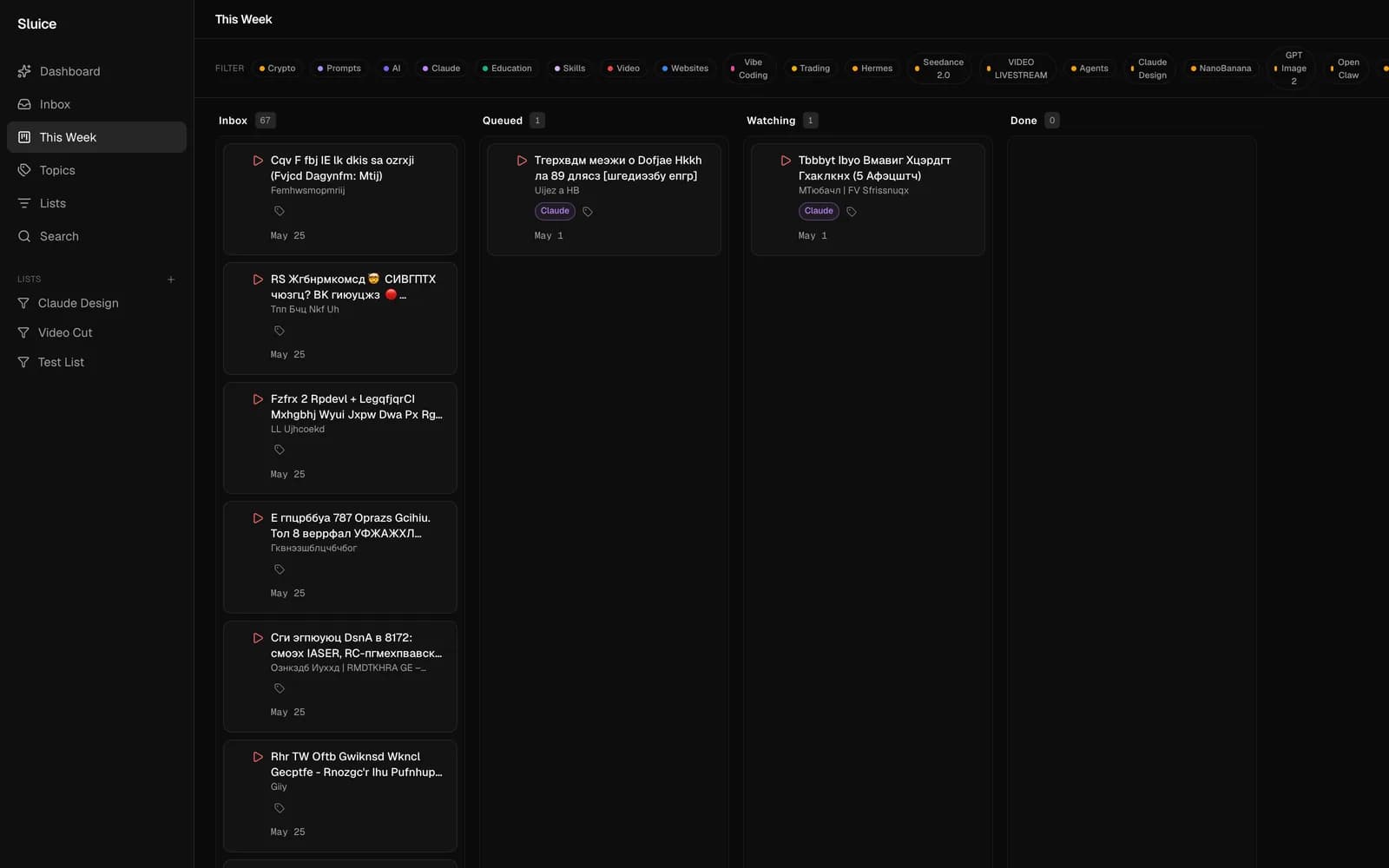Open the Search page

point(96,236)
